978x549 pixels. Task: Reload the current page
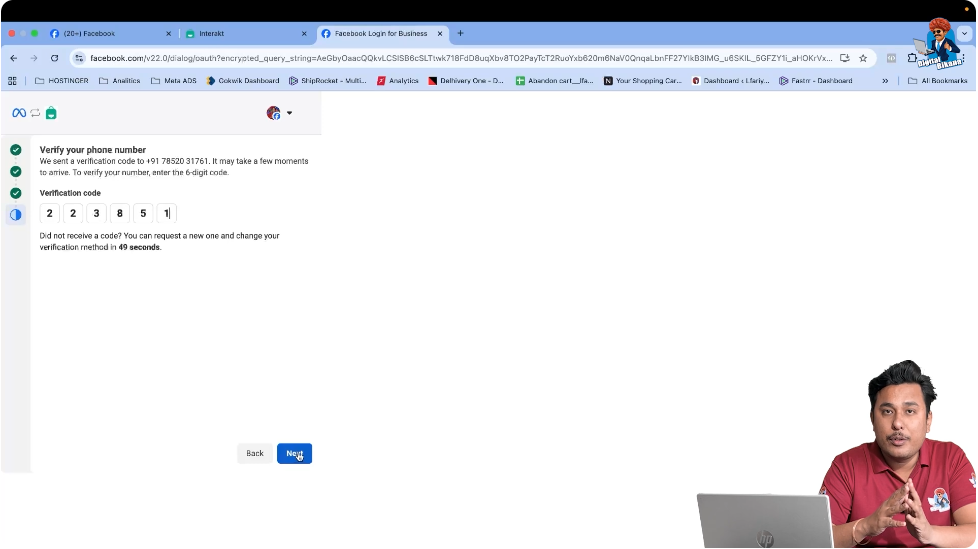(x=54, y=58)
